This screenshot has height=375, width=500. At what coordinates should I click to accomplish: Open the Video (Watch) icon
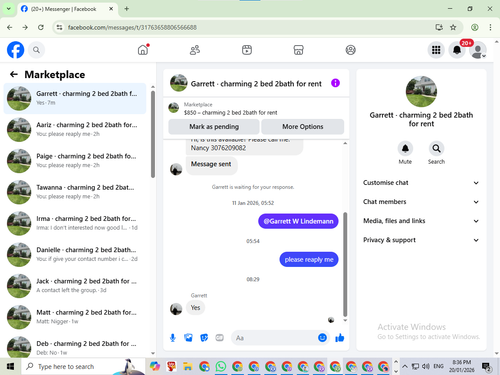[x=247, y=50]
